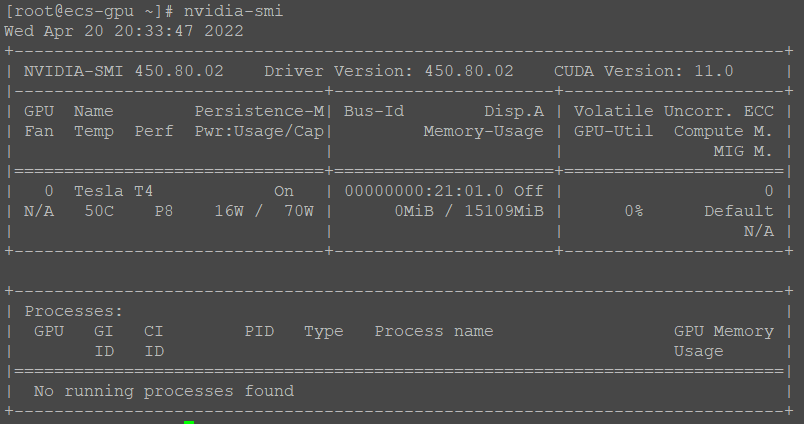Click the CUDA Version 11.0 text
Viewport: 804px width, 424px height.
(643, 71)
